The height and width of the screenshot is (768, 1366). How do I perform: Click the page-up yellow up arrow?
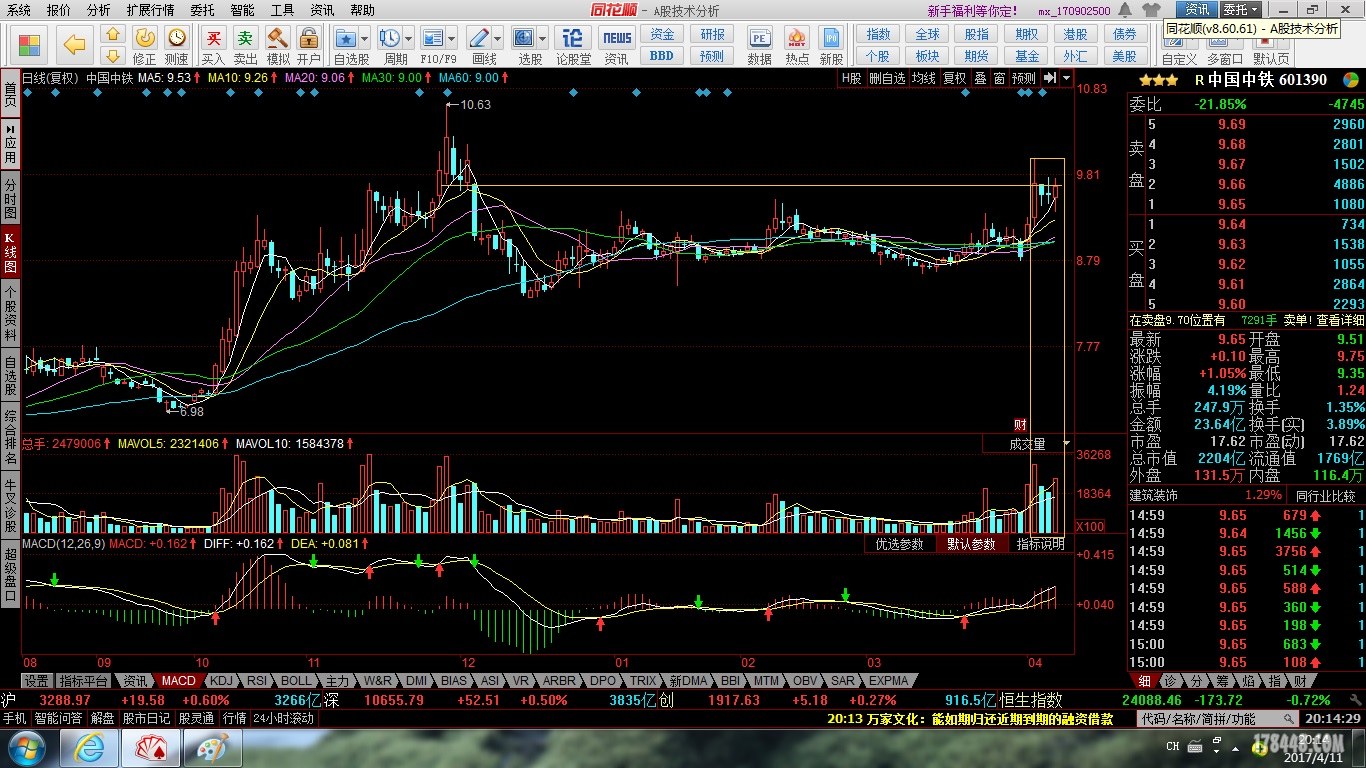(113, 35)
